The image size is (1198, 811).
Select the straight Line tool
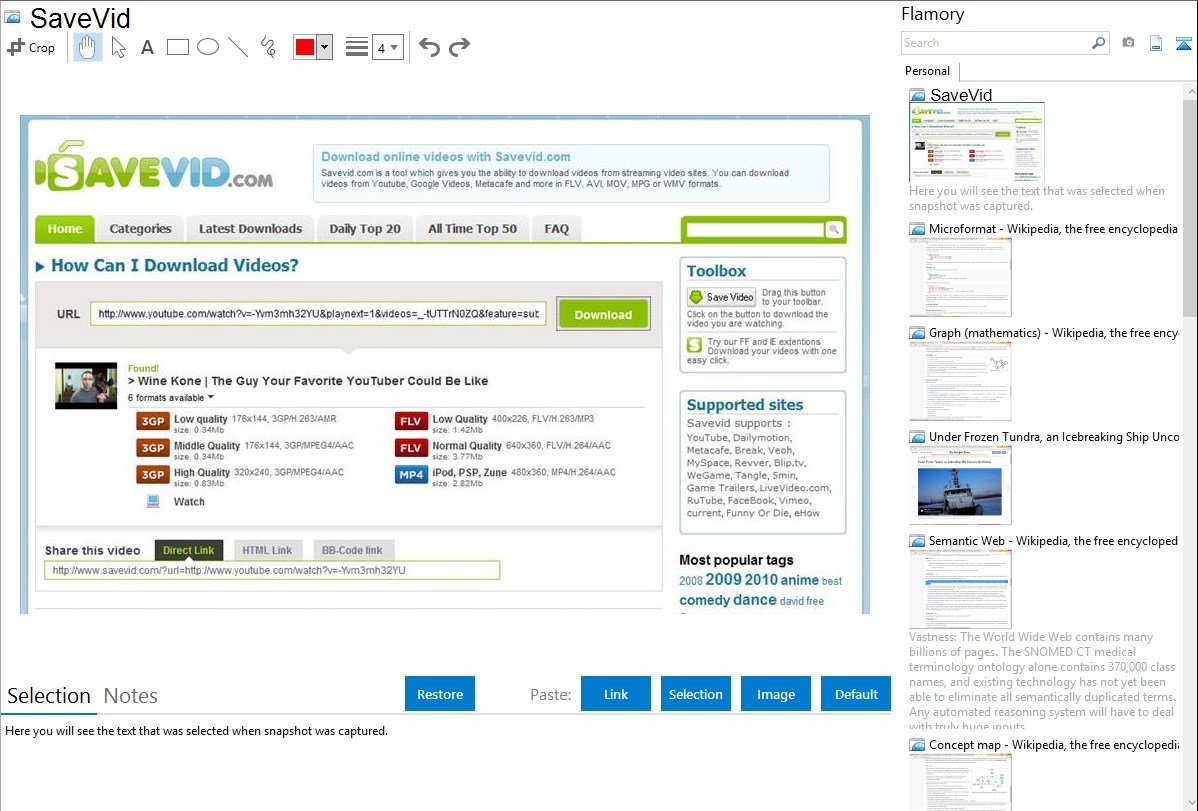(x=238, y=47)
